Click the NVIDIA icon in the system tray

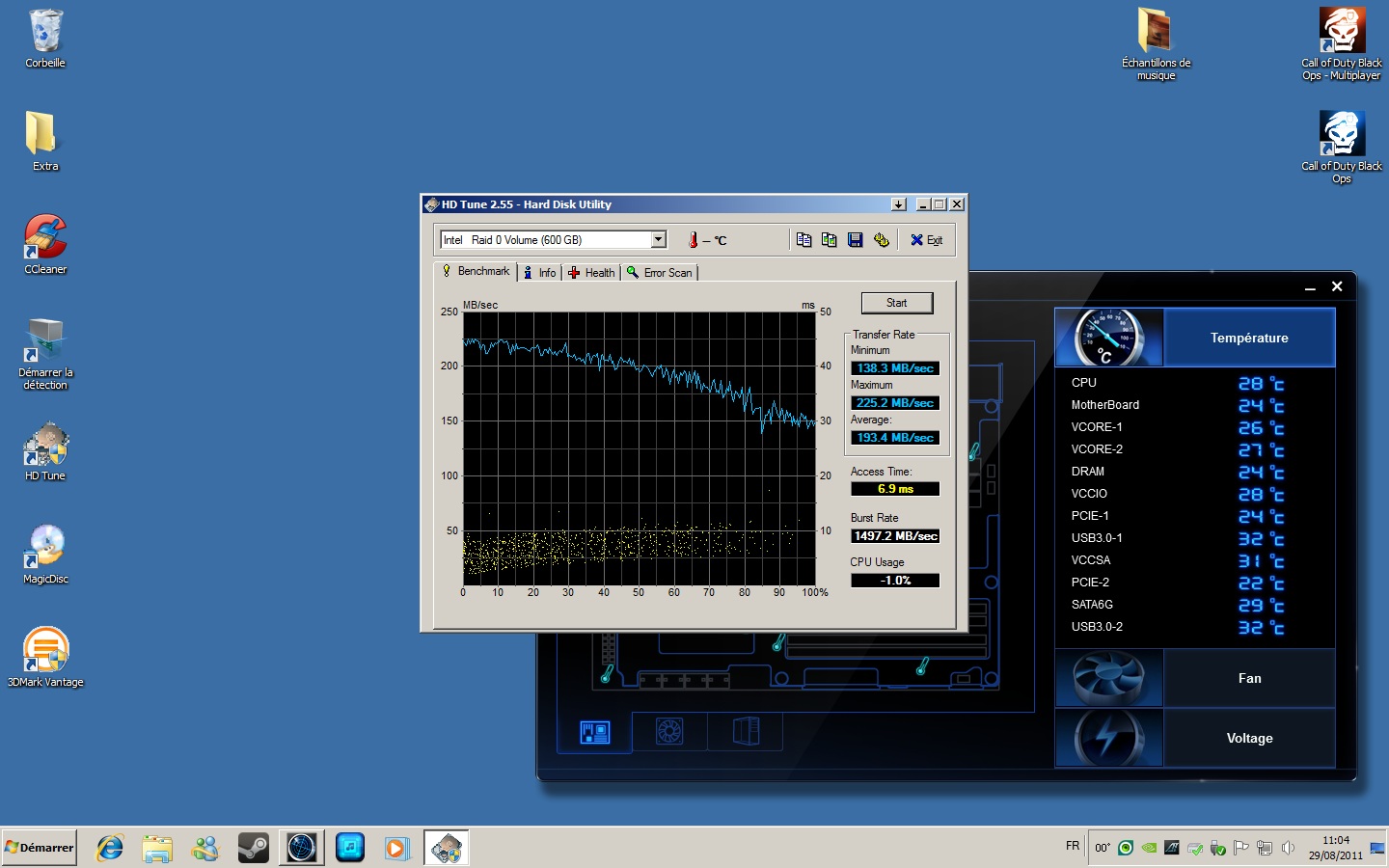[1149, 849]
